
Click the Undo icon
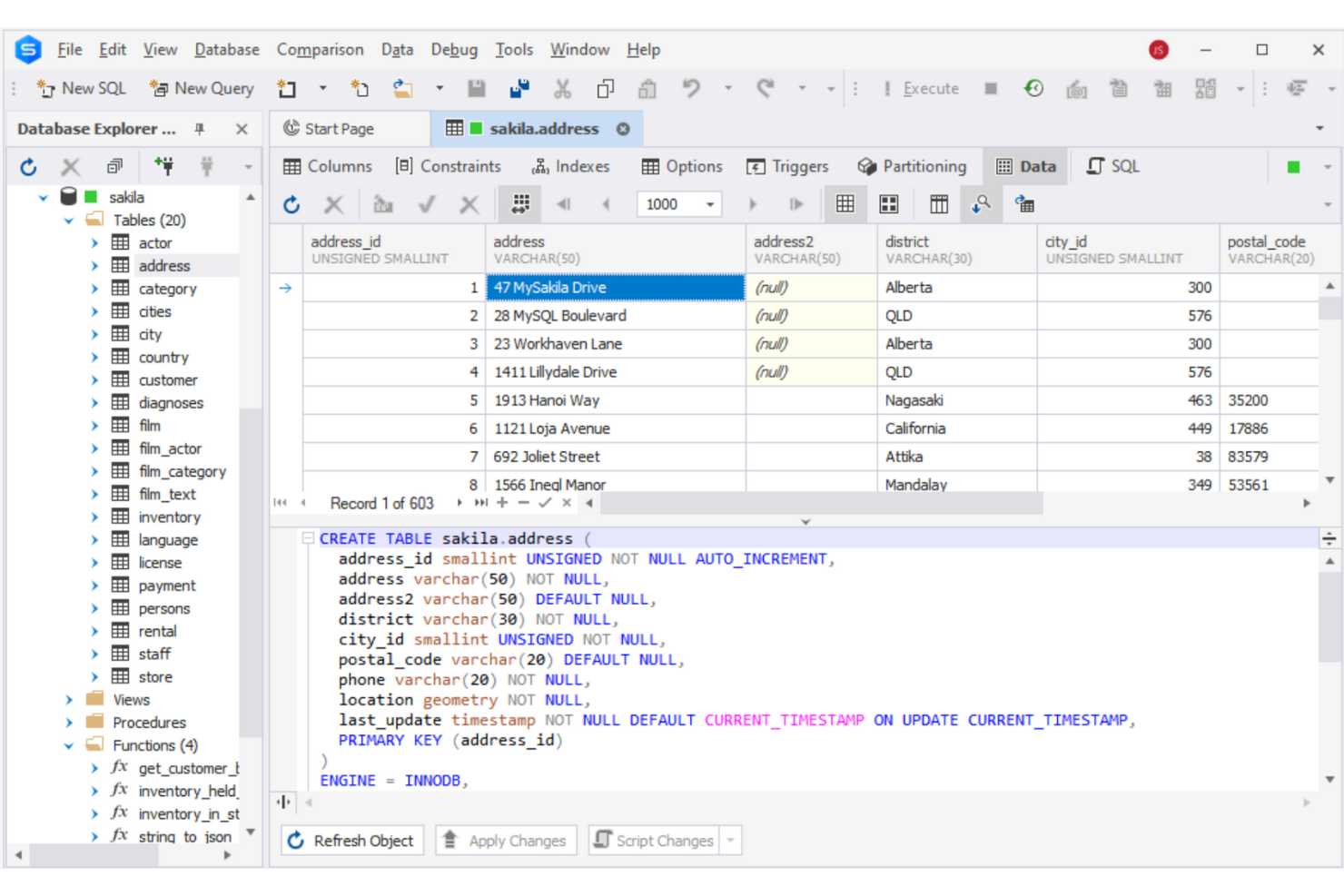[x=690, y=88]
